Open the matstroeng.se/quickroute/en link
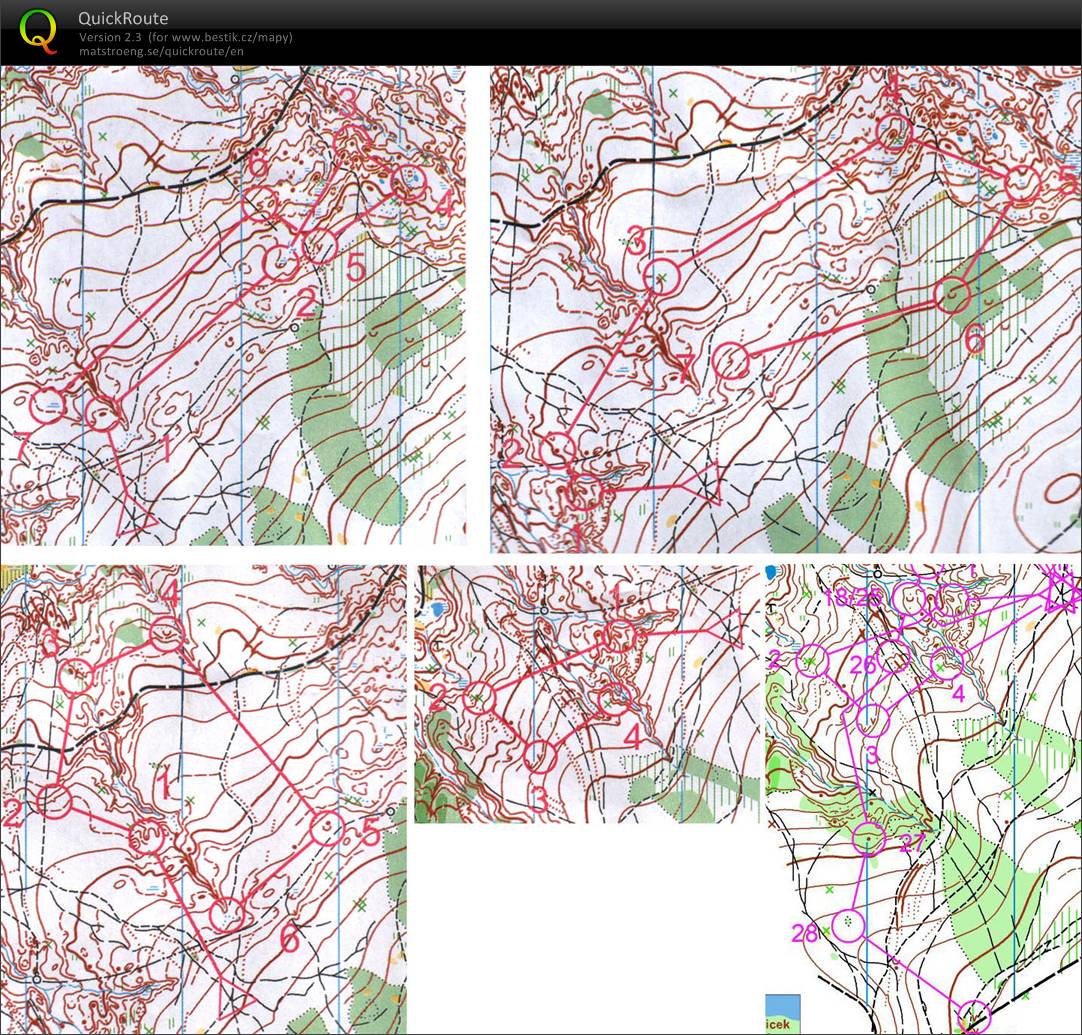This screenshot has width=1082, height=1035. tap(161, 51)
